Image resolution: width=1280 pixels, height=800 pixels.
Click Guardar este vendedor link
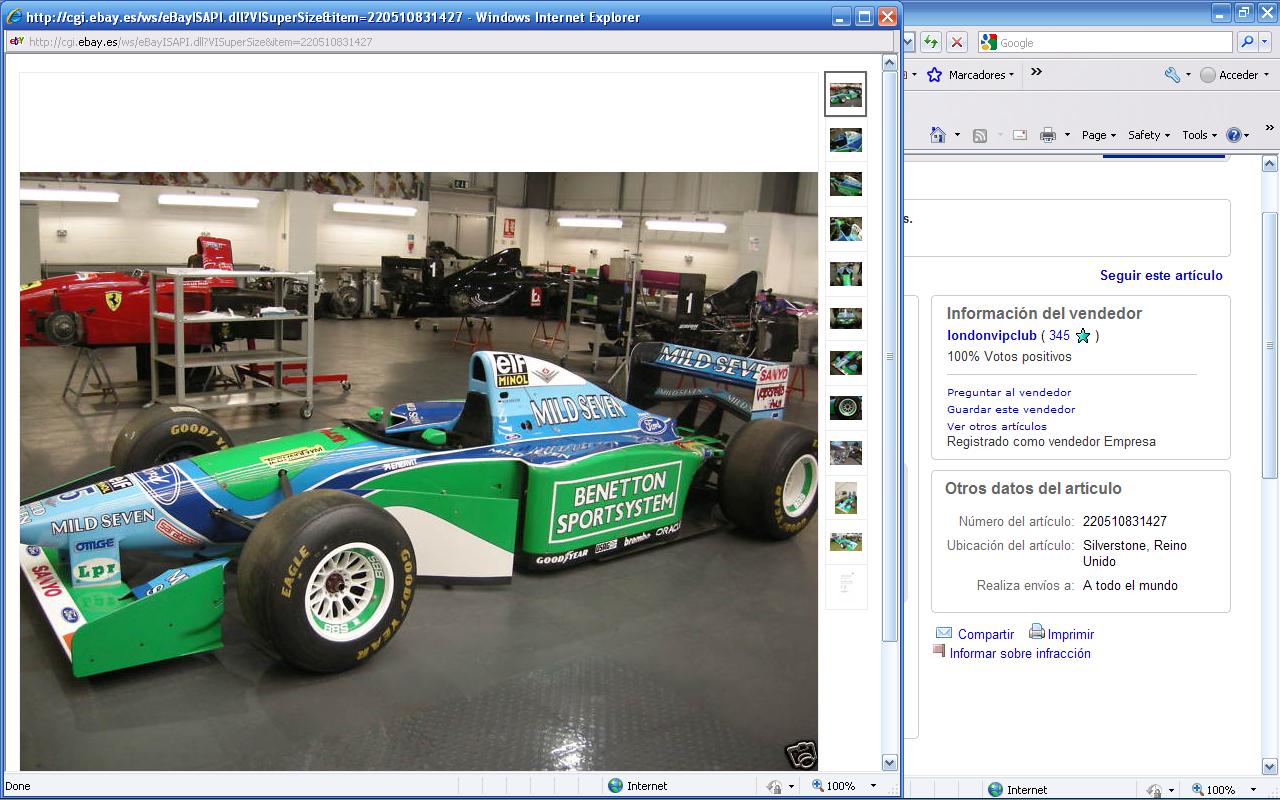[x=1011, y=409]
